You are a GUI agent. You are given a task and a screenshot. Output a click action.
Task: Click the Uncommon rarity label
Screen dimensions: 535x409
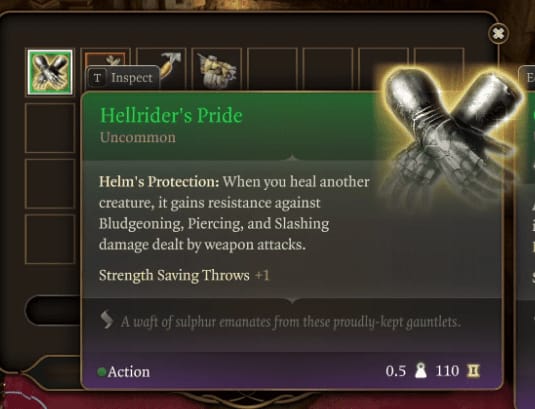coord(138,137)
